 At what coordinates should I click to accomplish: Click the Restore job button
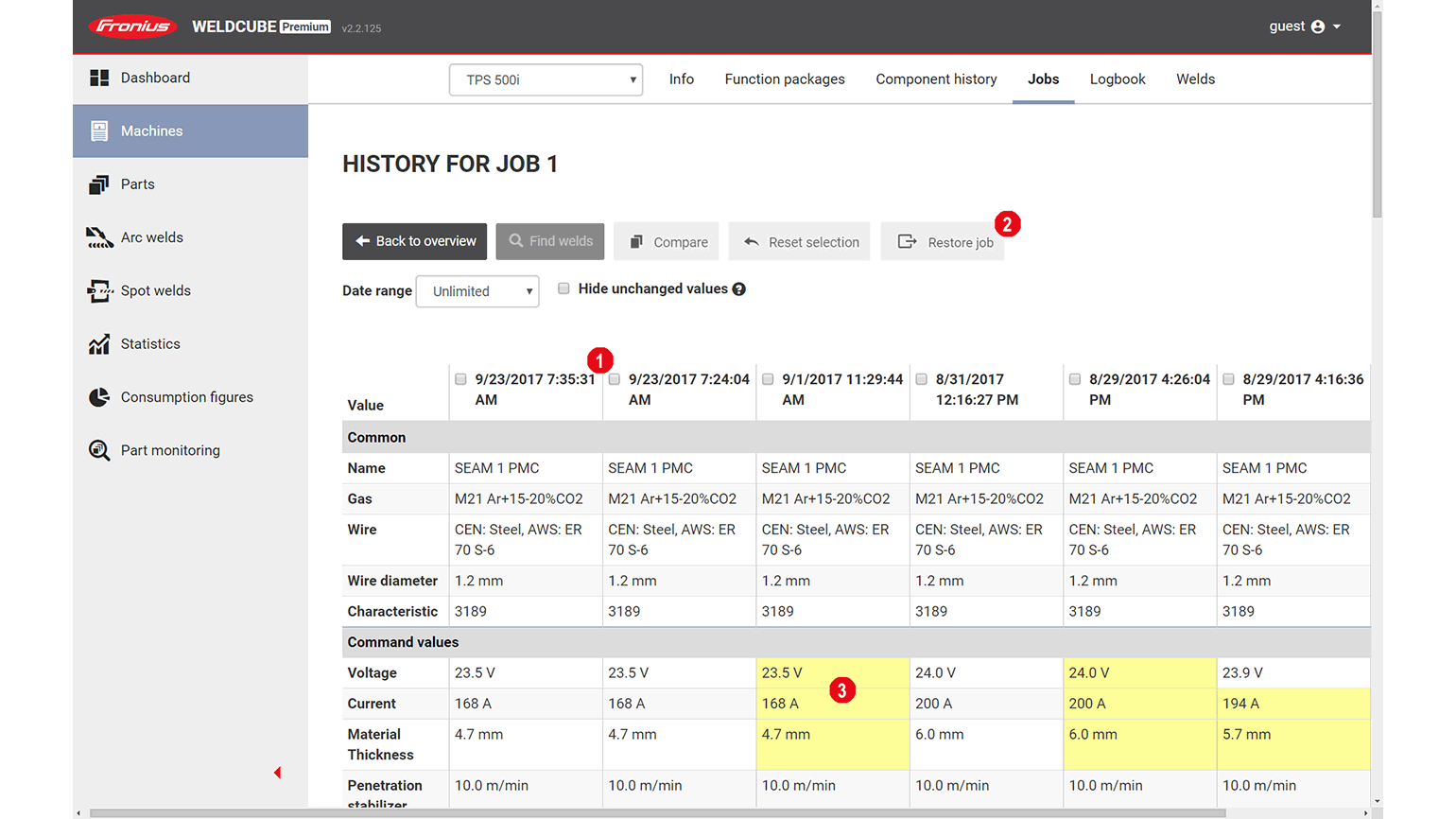tap(945, 242)
